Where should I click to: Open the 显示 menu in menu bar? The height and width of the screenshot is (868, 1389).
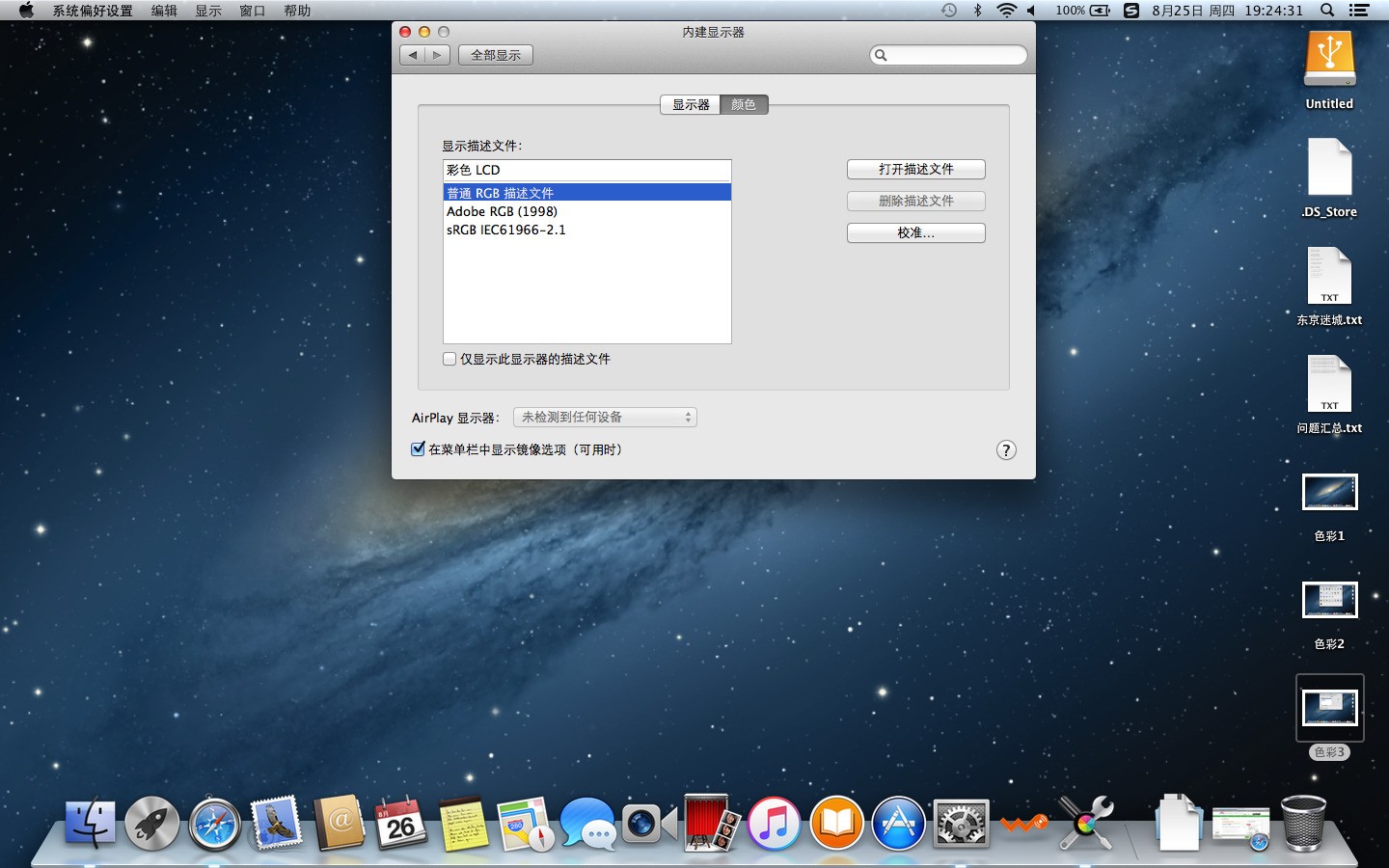point(208,11)
